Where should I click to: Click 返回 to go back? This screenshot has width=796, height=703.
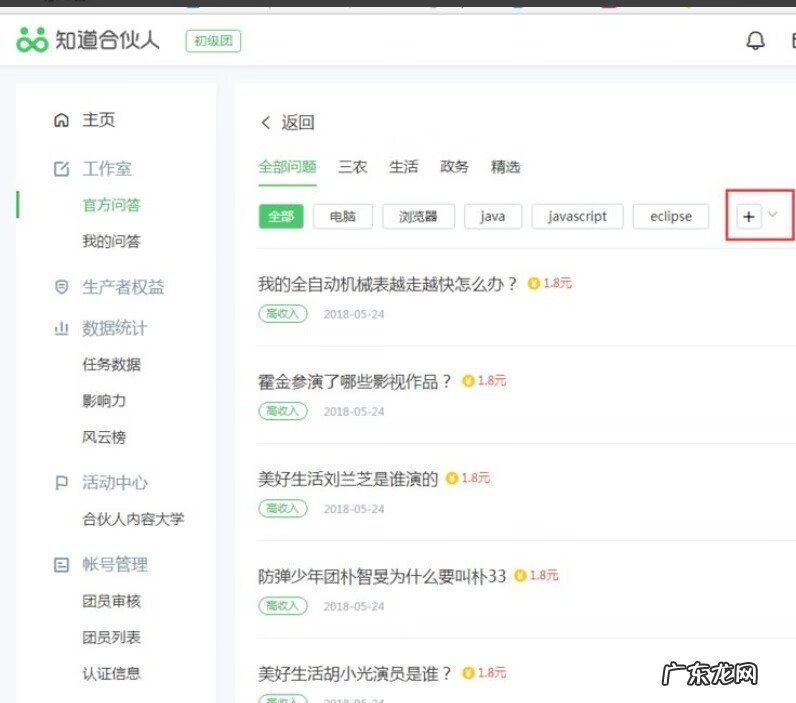298,122
